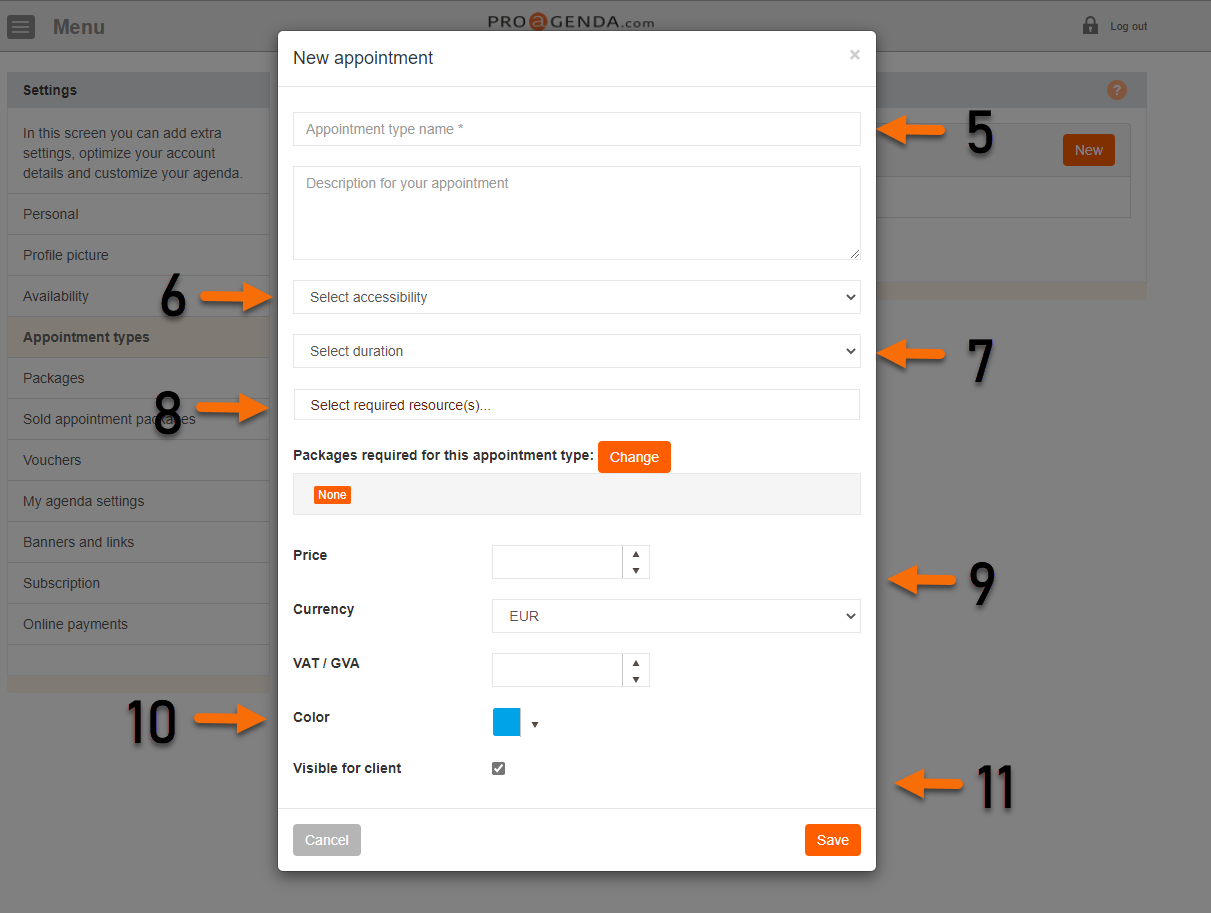Screen dimensions: 1211x913
Task: Open Personal settings in sidebar
Action: tap(138, 214)
